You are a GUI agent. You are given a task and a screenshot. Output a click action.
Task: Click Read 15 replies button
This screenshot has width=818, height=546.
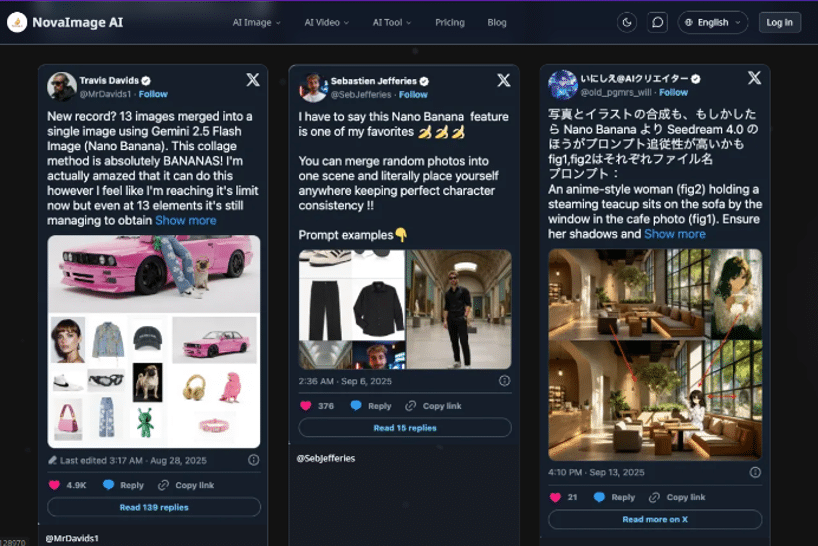405,428
